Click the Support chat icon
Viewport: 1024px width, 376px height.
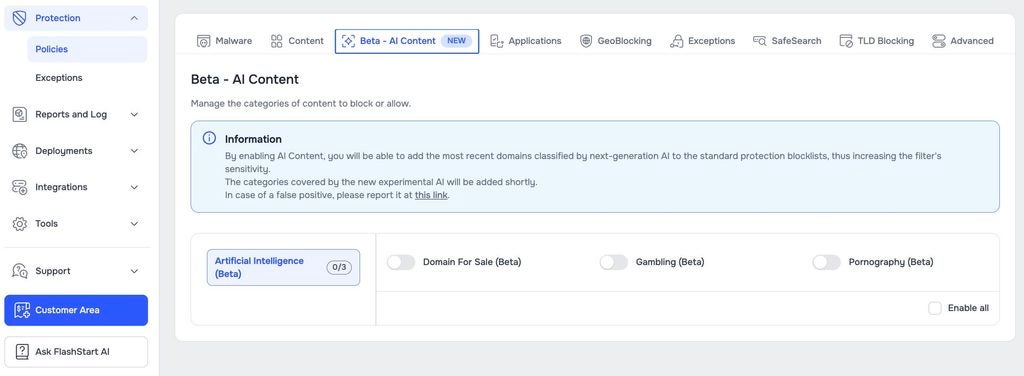pos(20,271)
